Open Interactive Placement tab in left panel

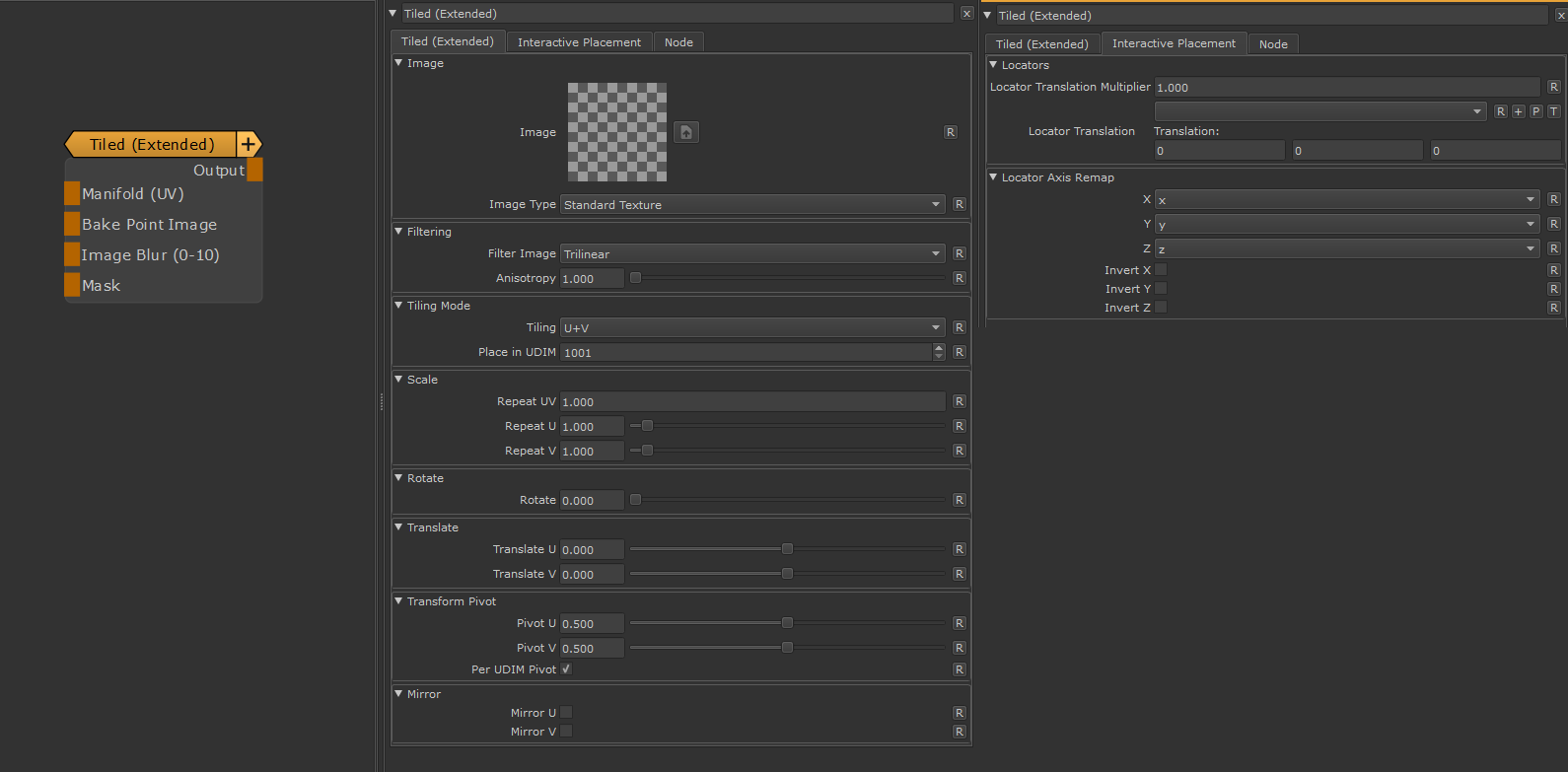pos(579,42)
